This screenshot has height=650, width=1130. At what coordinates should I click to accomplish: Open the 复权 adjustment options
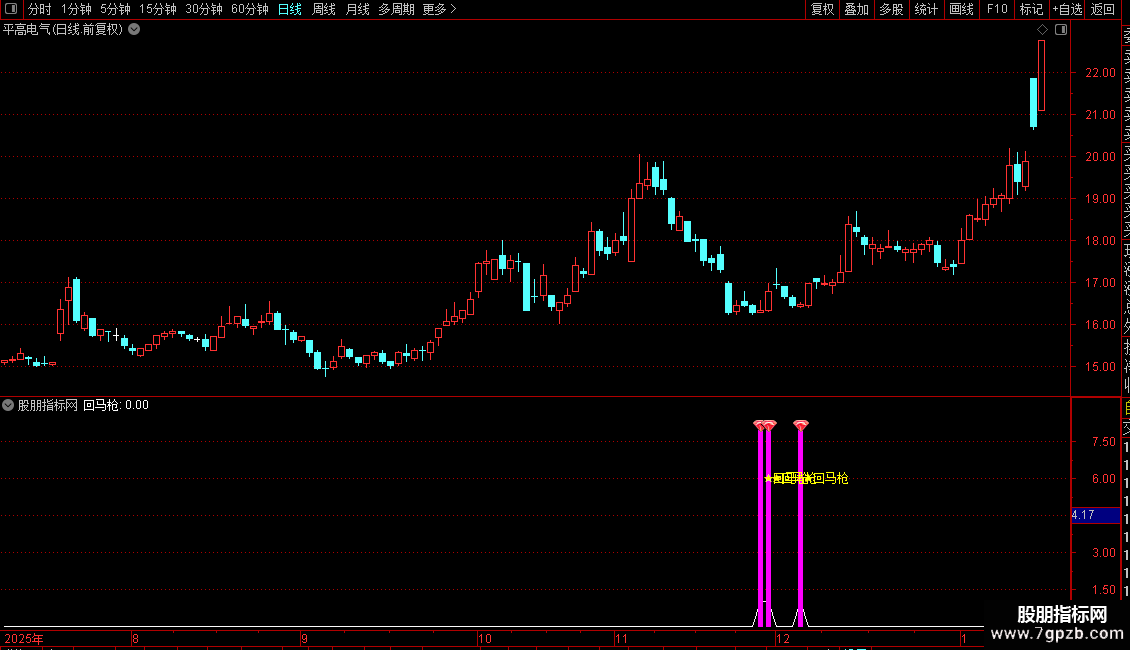pyautogui.click(x=822, y=9)
